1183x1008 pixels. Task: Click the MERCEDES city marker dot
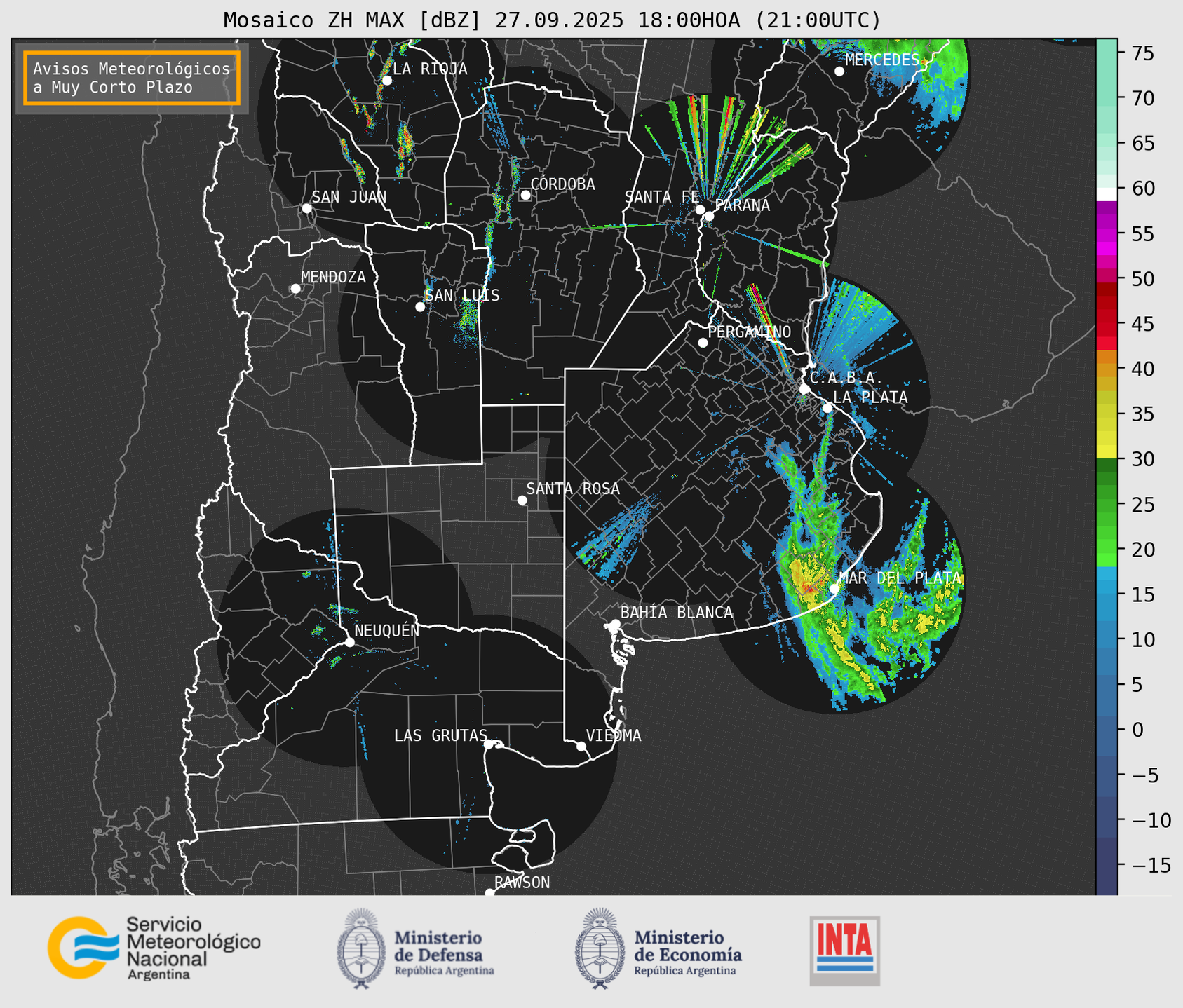[x=839, y=71]
